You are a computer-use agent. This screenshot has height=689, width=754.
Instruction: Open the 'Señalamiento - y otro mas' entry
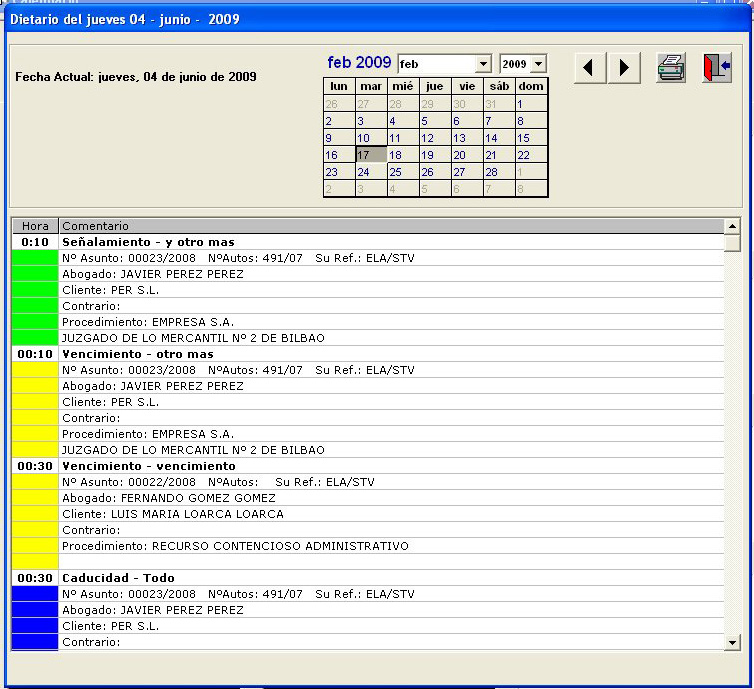pyautogui.click(x=148, y=242)
